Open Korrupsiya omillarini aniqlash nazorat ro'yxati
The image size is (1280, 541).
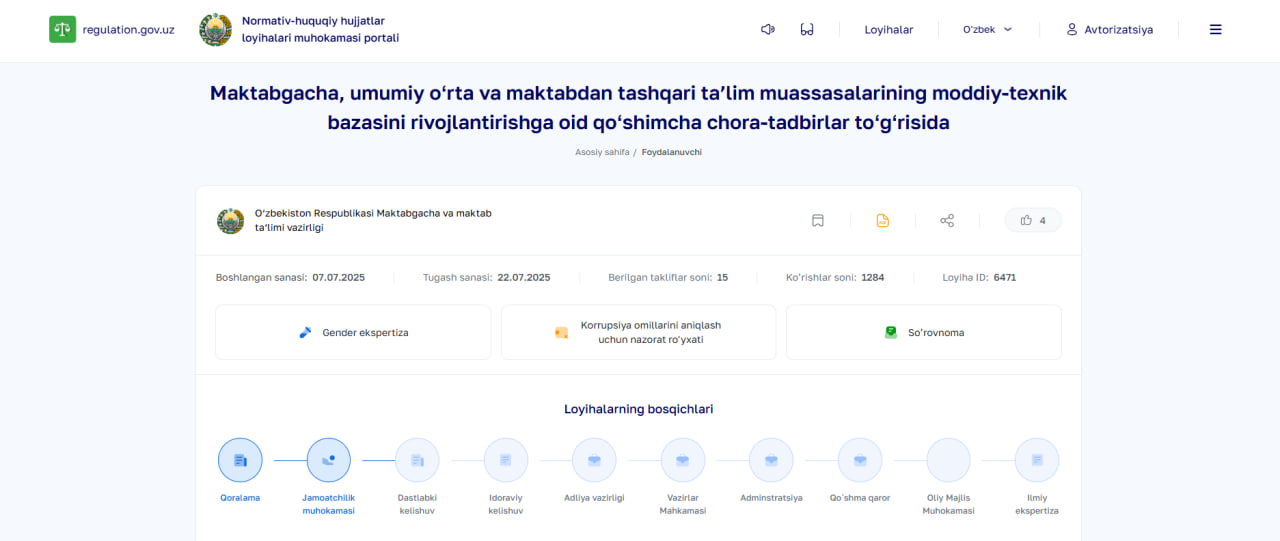[x=639, y=332]
